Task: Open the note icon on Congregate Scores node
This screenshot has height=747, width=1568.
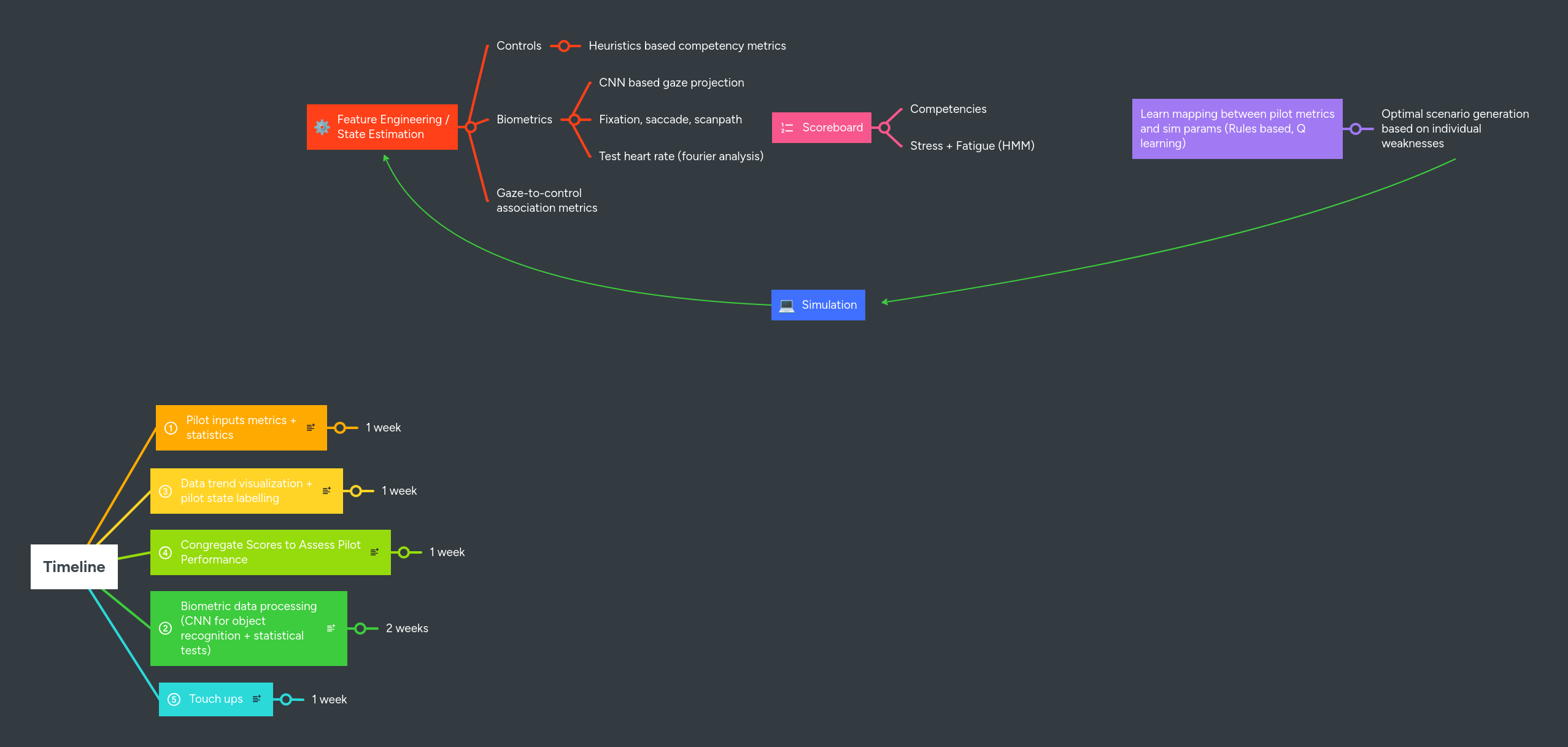Action: [x=374, y=552]
